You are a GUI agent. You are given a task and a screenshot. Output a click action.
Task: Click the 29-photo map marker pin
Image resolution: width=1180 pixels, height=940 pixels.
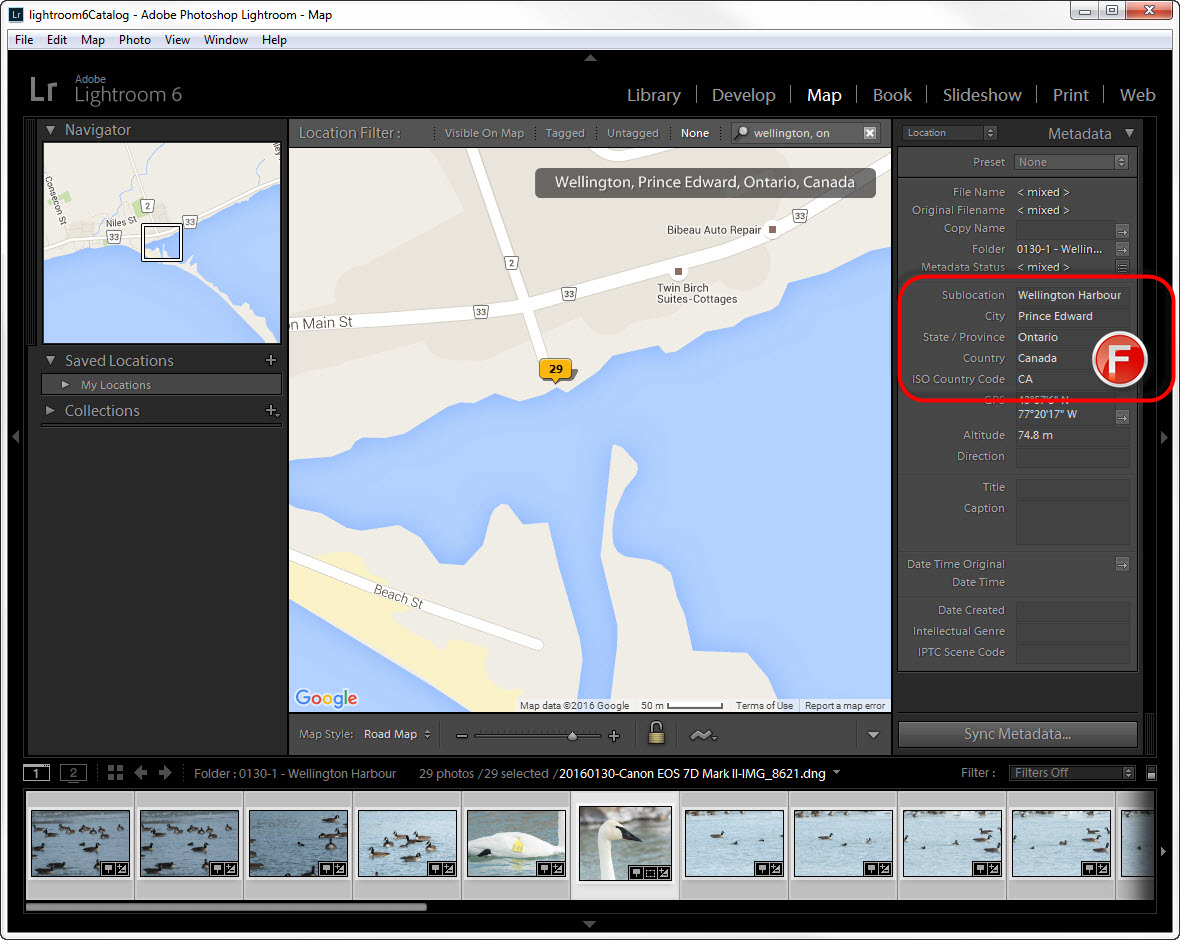click(556, 370)
